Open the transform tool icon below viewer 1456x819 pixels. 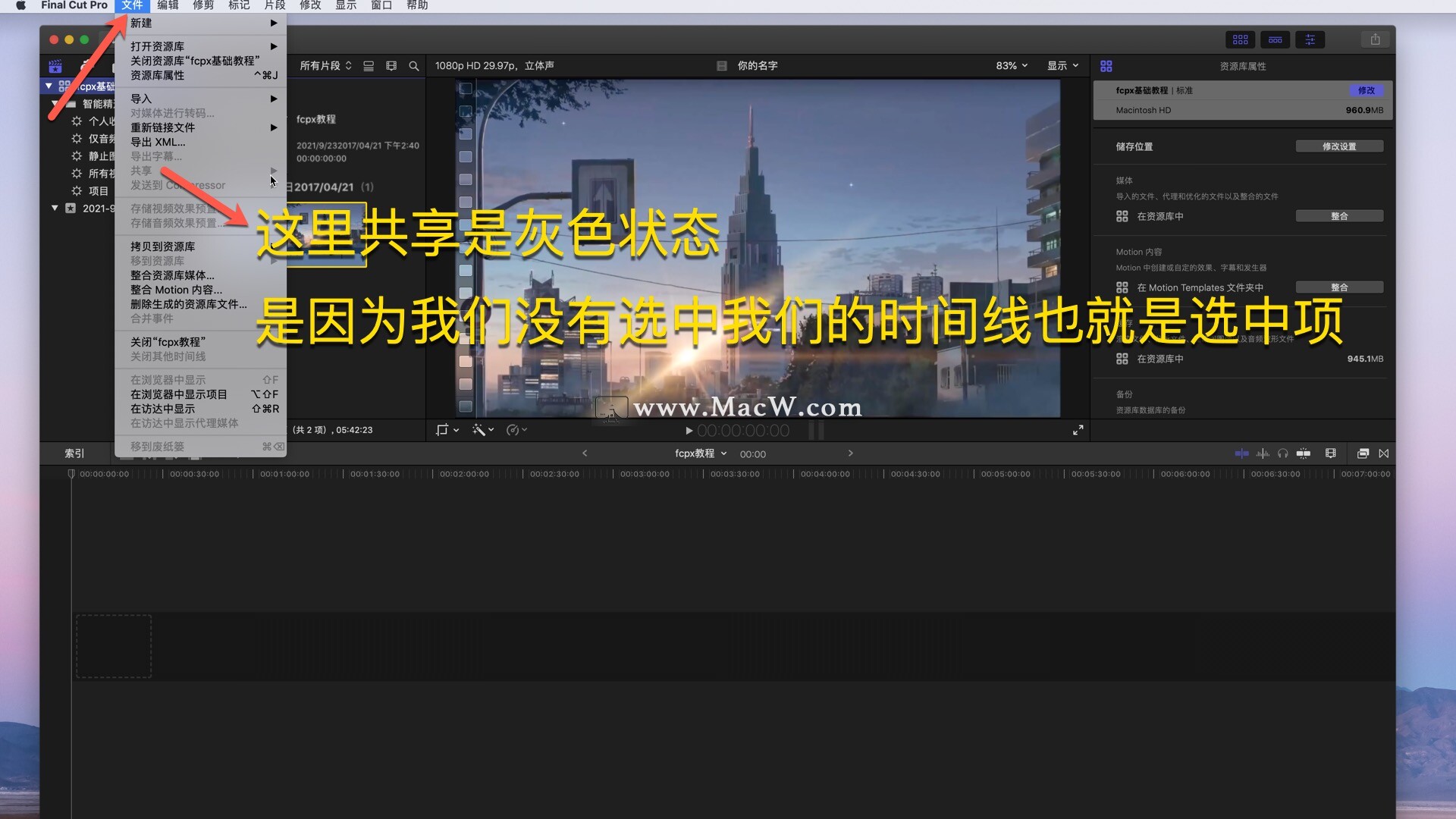click(443, 430)
